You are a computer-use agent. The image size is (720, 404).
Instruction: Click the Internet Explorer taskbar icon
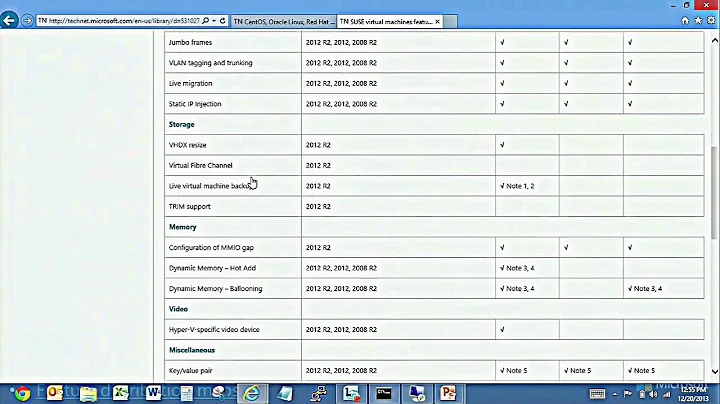252,393
